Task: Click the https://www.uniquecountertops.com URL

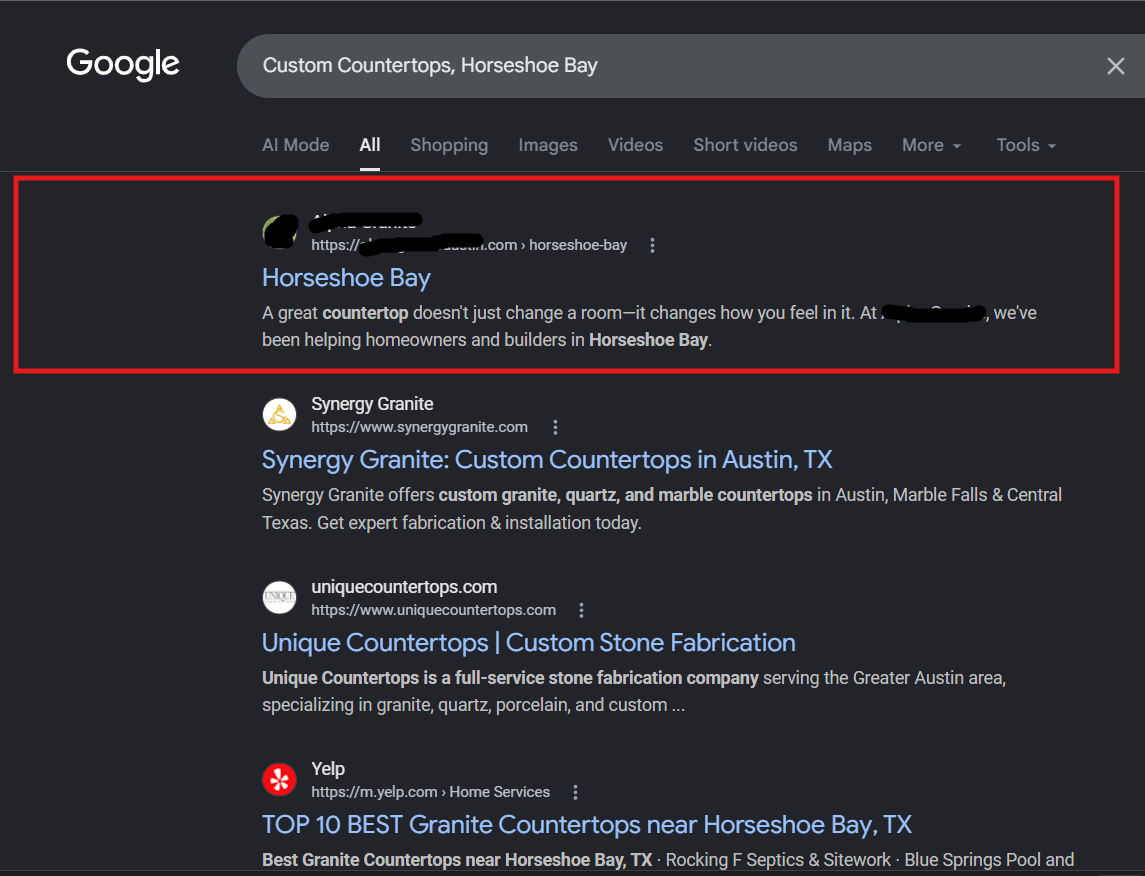Action: coord(434,610)
